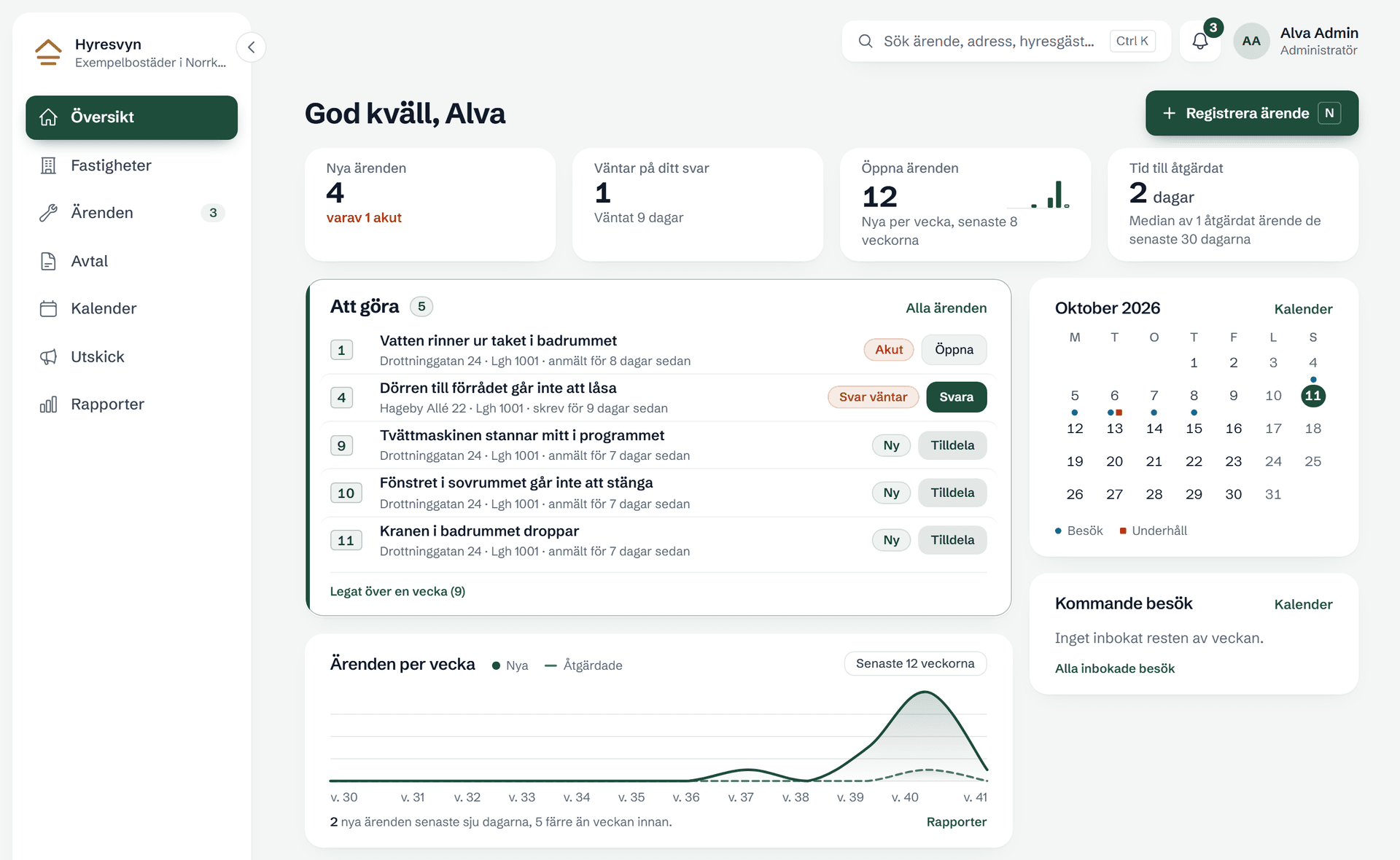The image size is (1400, 860).
Task: Click case number 10 badge
Action: (346, 493)
